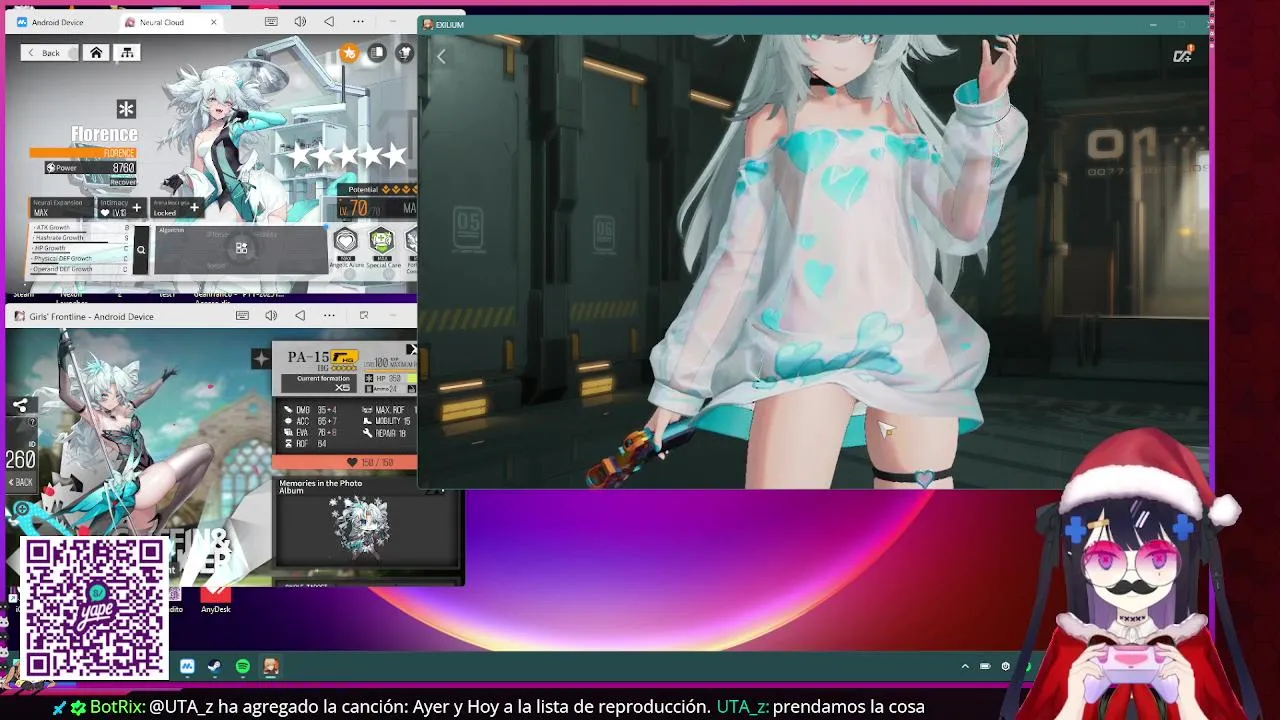Close the Neural Cloud tab
Image resolution: width=1280 pixels, height=720 pixels.
coord(214,22)
